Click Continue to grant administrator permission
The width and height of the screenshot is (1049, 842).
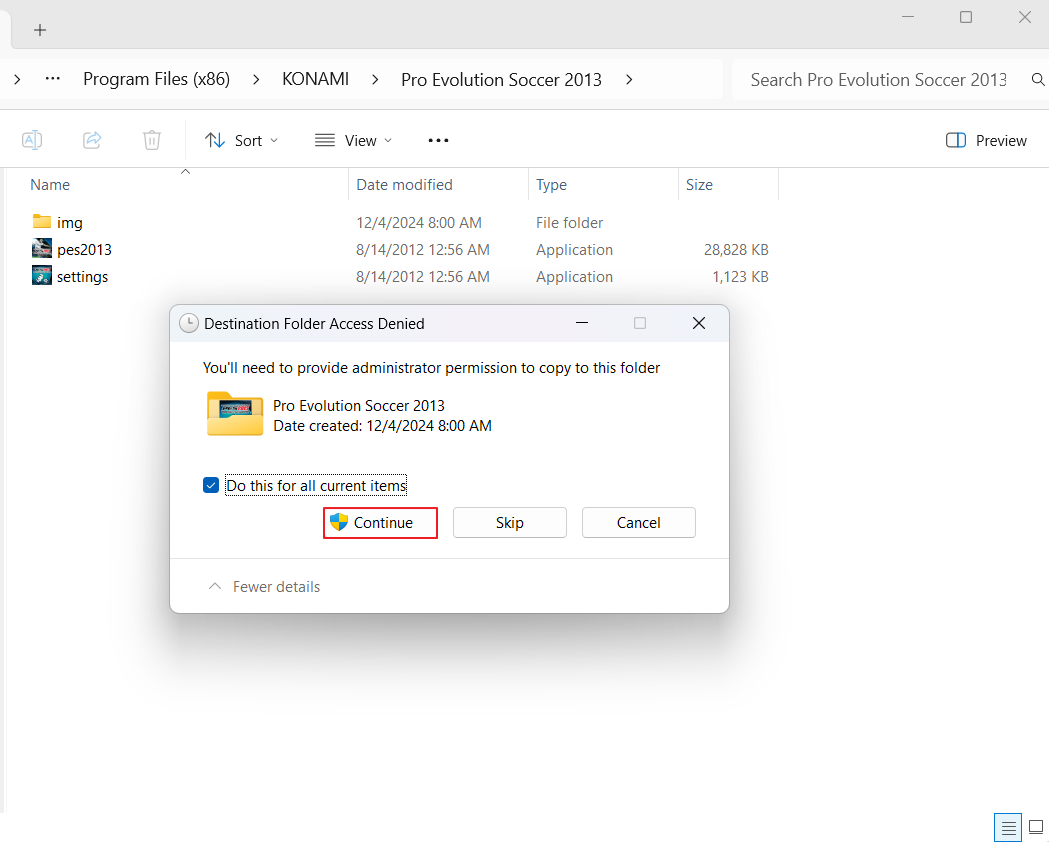pos(380,523)
